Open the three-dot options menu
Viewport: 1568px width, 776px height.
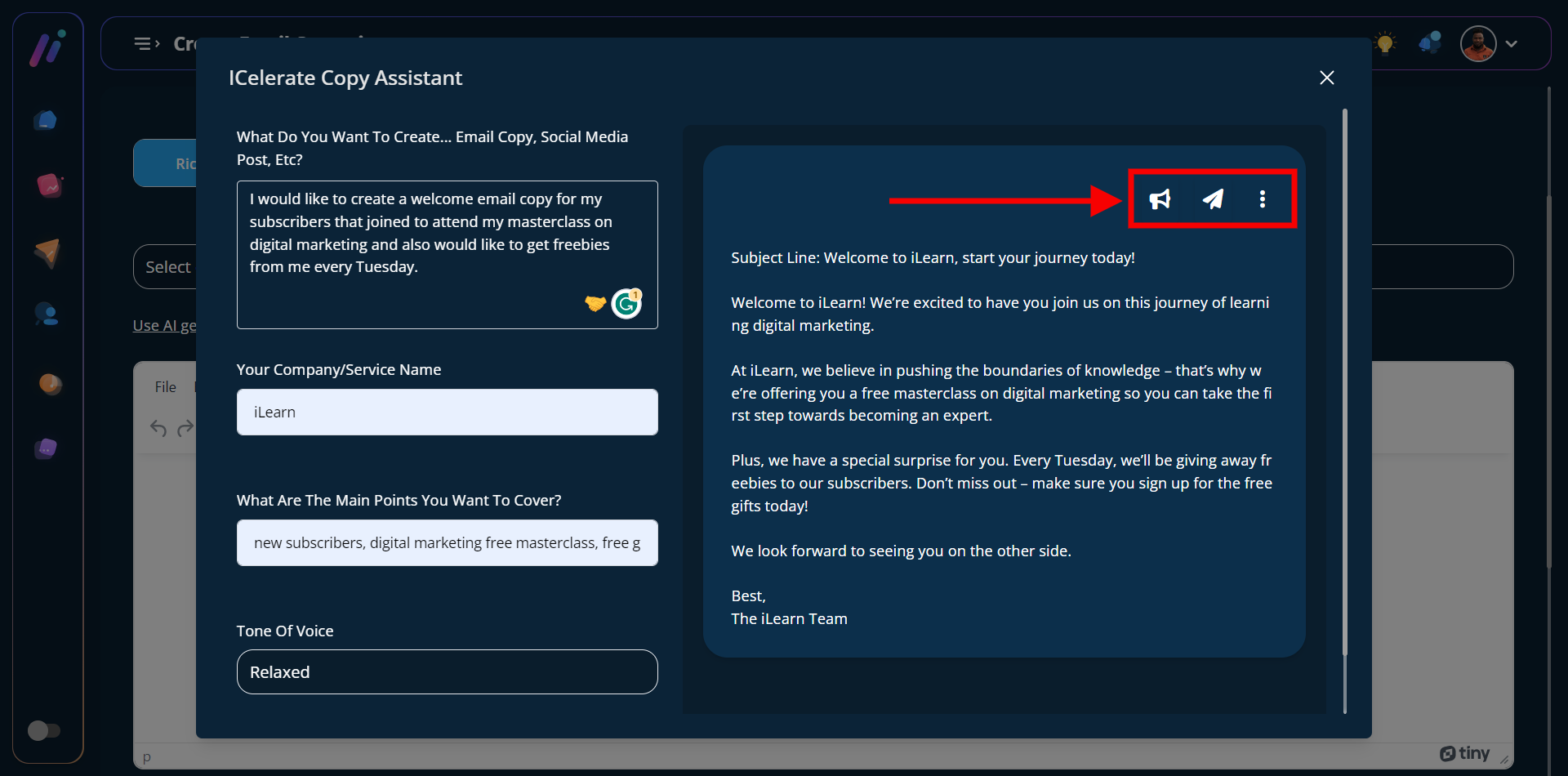[x=1263, y=199]
